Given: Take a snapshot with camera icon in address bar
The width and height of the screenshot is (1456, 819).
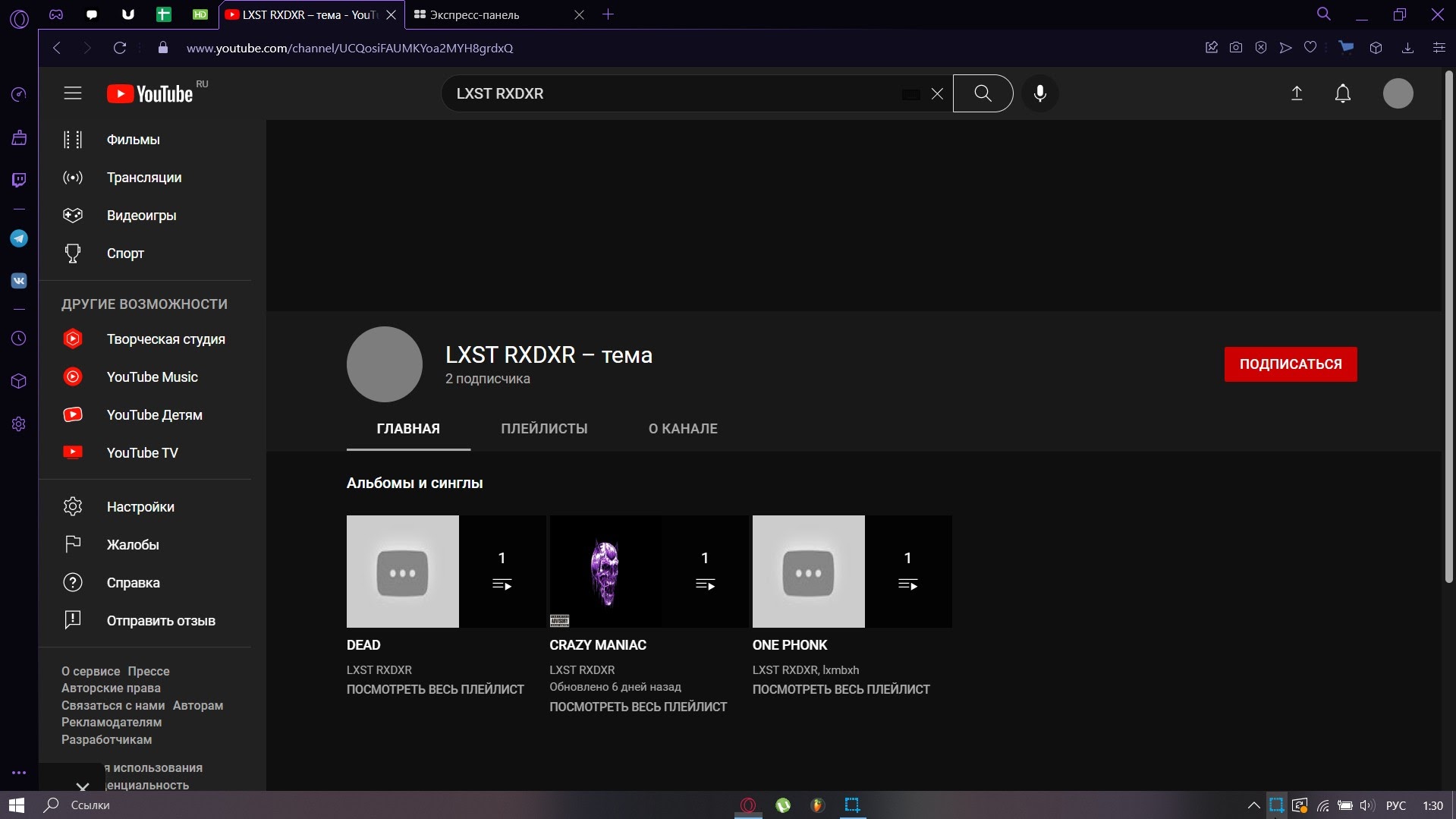Looking at the screenshot, I should pos(1236,48).
